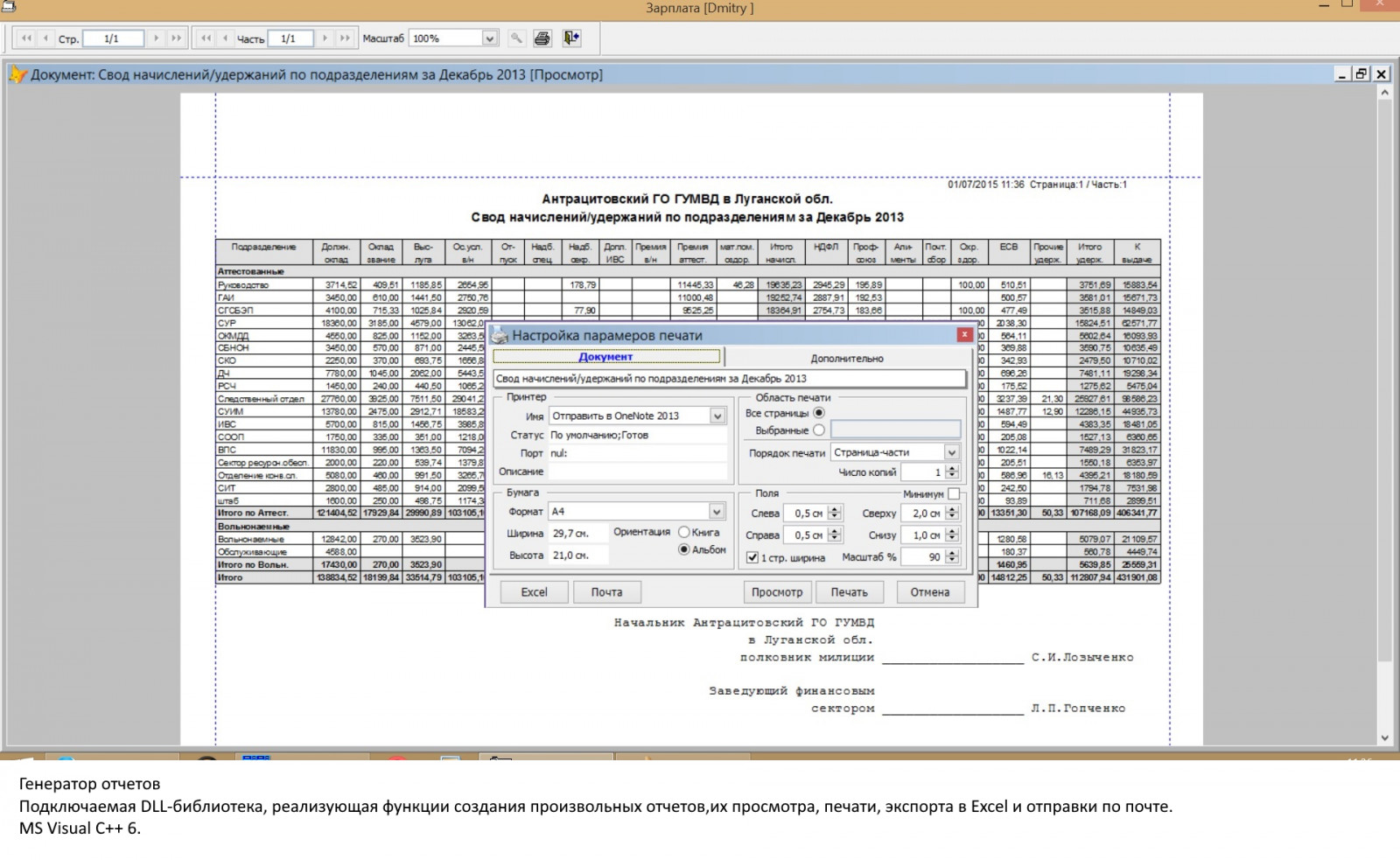Switch to the 'Дополнительно' tab
The image size is (1400, 860).
[847, 358]
